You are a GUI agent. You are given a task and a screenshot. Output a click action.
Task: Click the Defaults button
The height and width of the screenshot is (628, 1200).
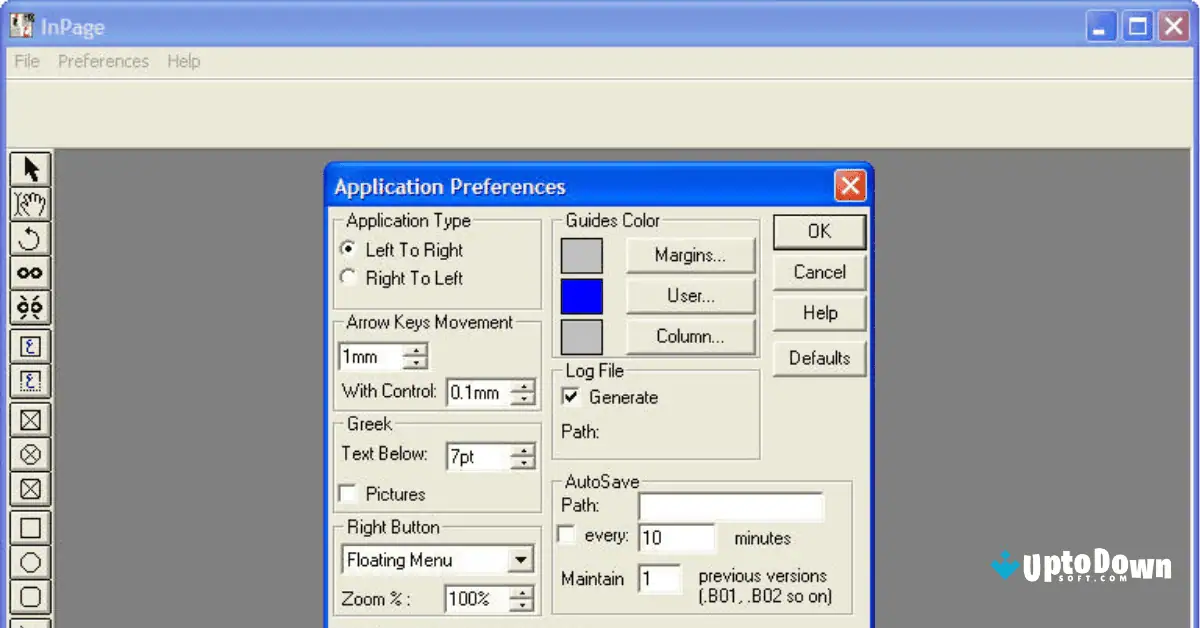click(819, 358)
